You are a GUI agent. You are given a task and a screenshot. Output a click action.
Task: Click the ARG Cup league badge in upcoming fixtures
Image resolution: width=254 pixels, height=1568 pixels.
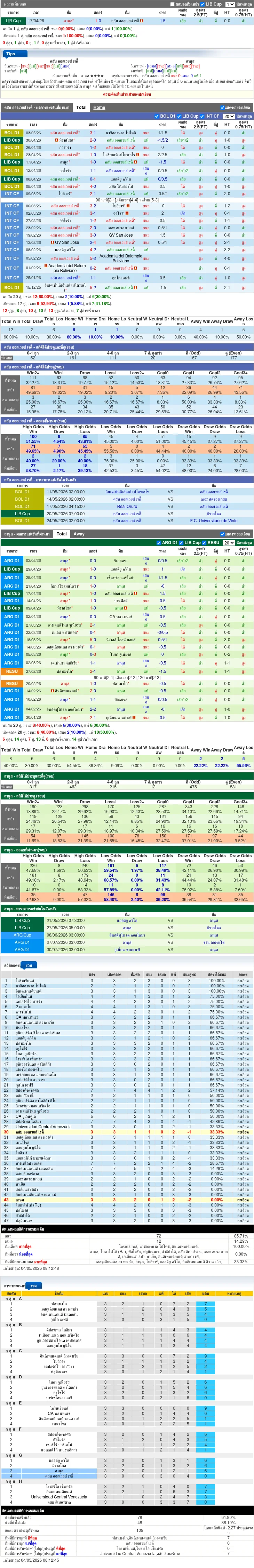pyautogui.click(x=22, y=935)
